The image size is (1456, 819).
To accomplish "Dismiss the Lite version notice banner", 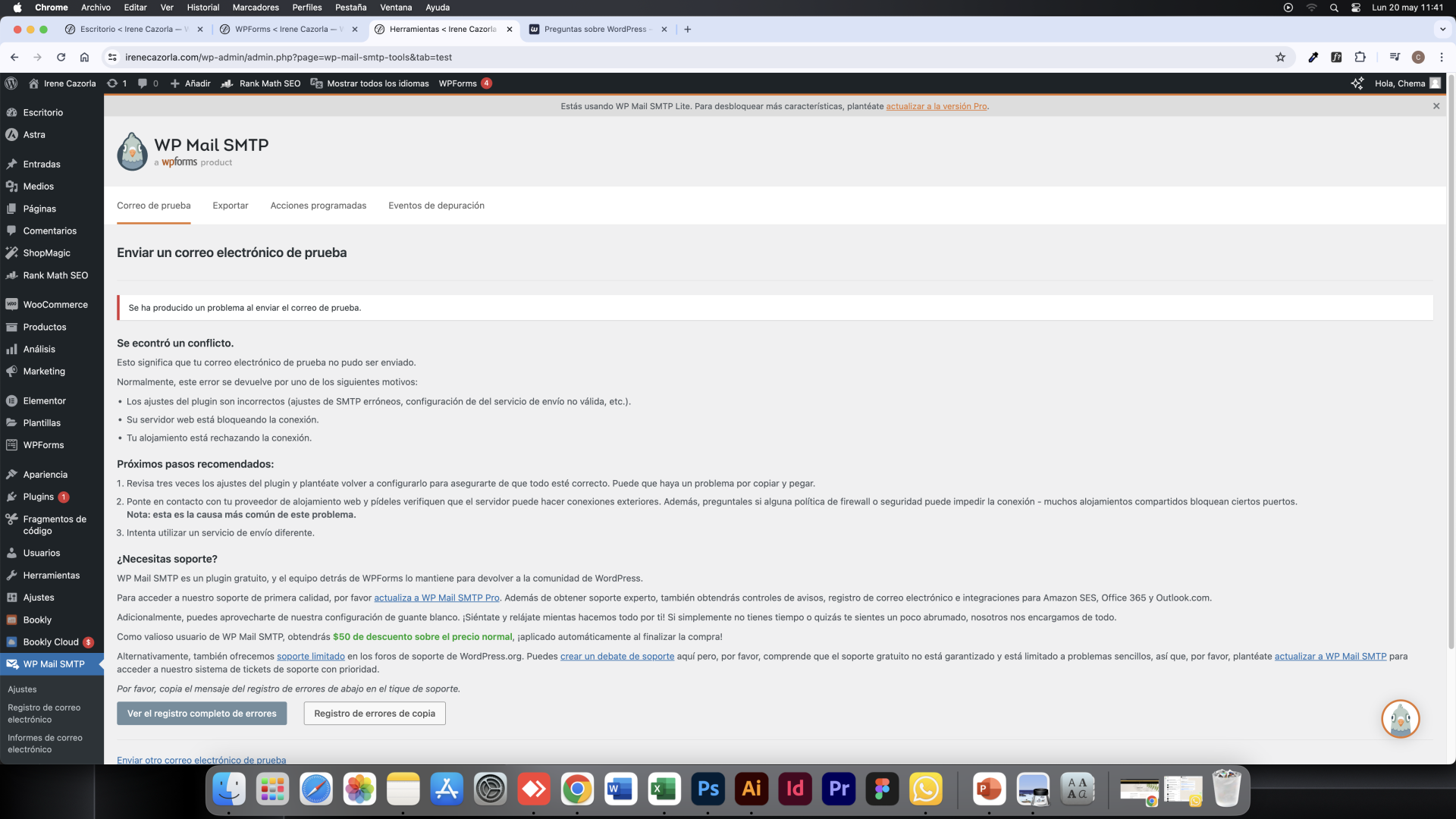I will [x=1436, y=106].
